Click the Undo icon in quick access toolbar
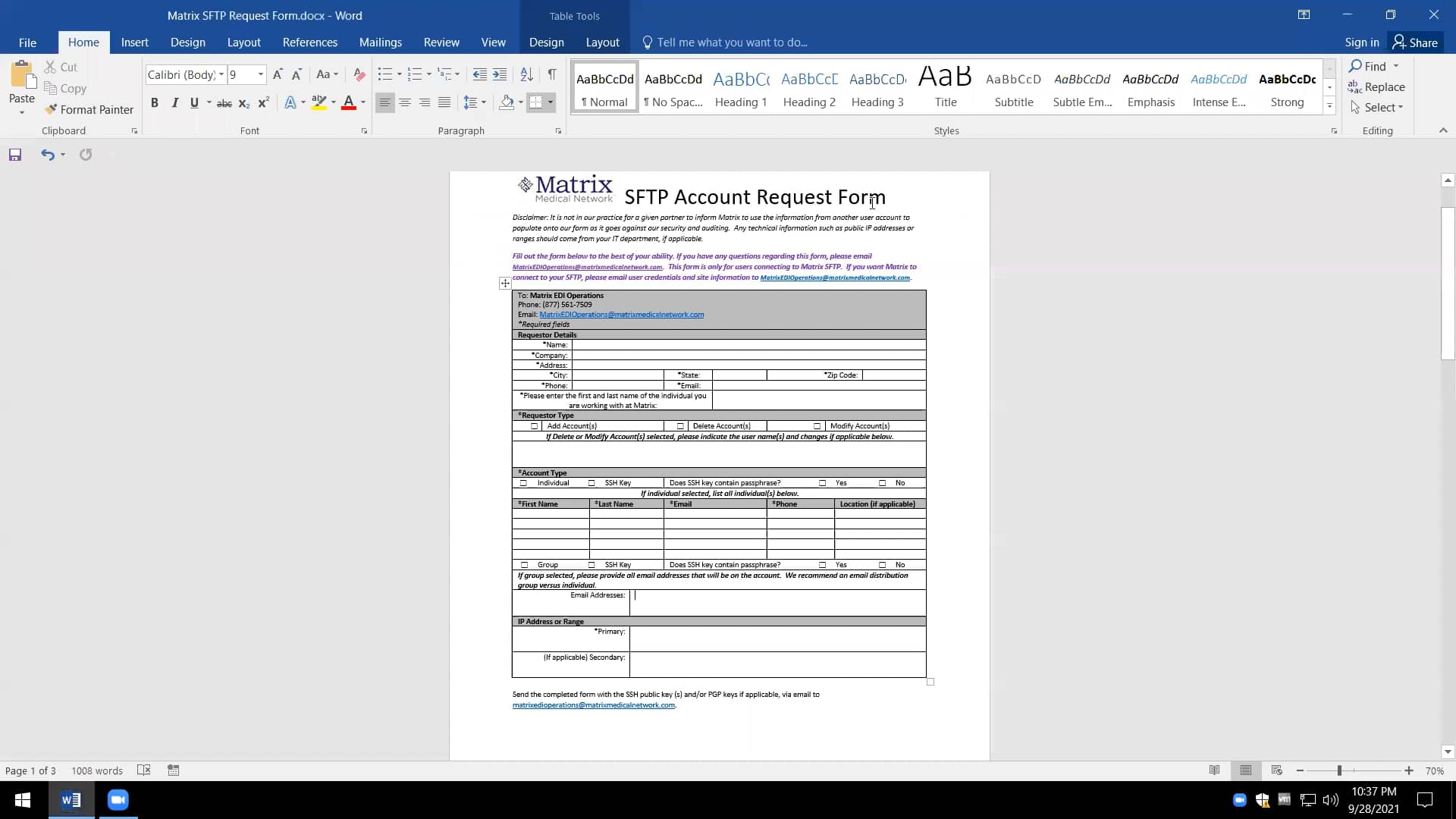Image resolution: width=1456 pixels, height=819 pixels. pyautogui.click(x=48, y=155)
